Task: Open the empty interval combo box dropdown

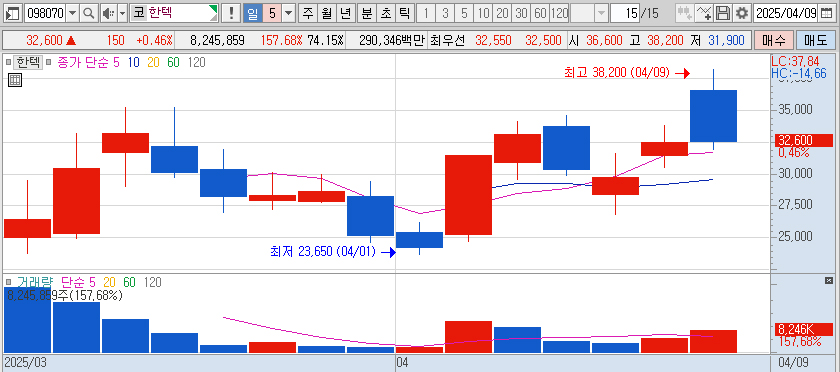Action: 602,13
